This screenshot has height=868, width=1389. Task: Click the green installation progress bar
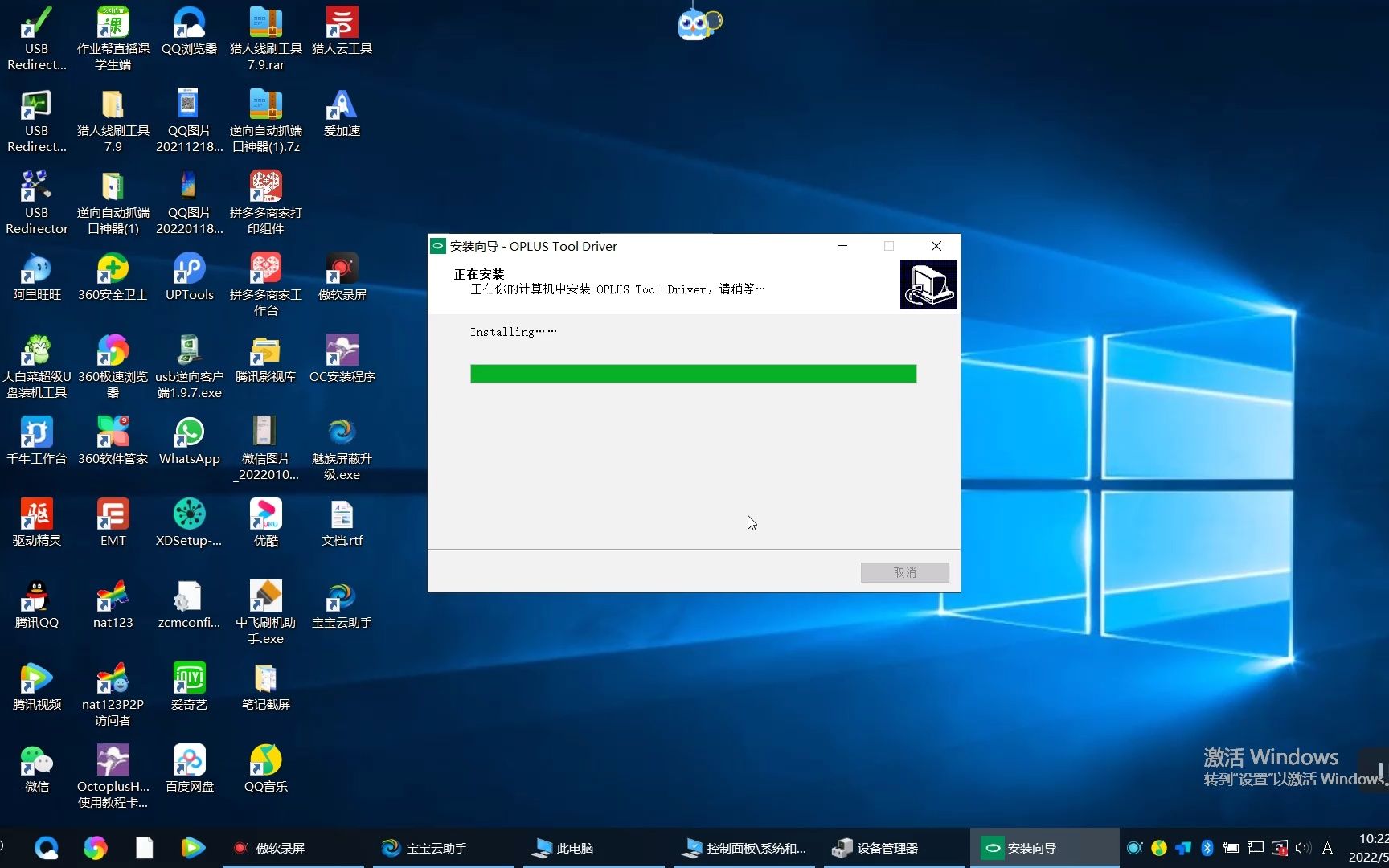pyautogui.click(x=693, y=374)
